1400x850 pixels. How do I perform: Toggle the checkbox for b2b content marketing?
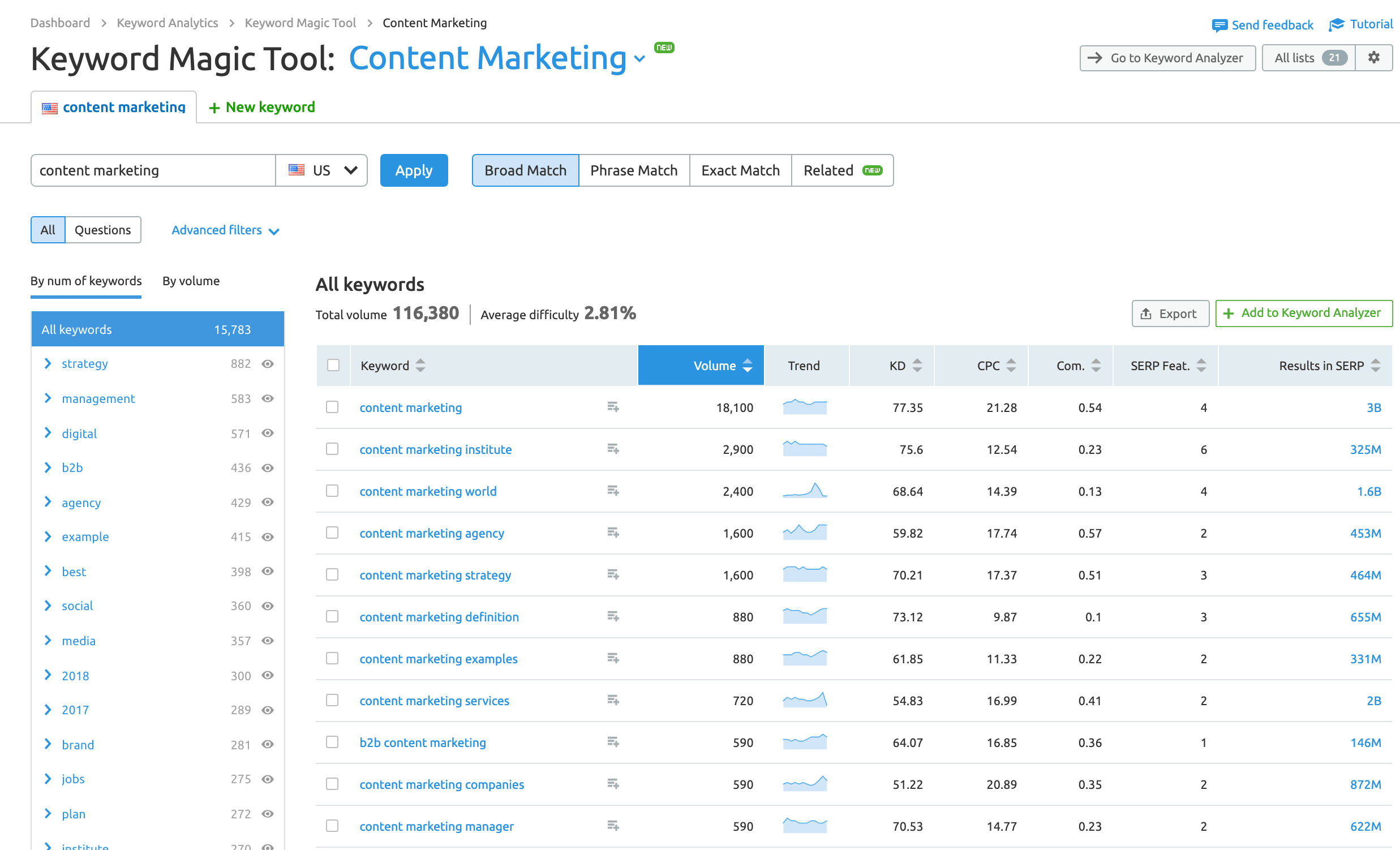pos(332,742)
